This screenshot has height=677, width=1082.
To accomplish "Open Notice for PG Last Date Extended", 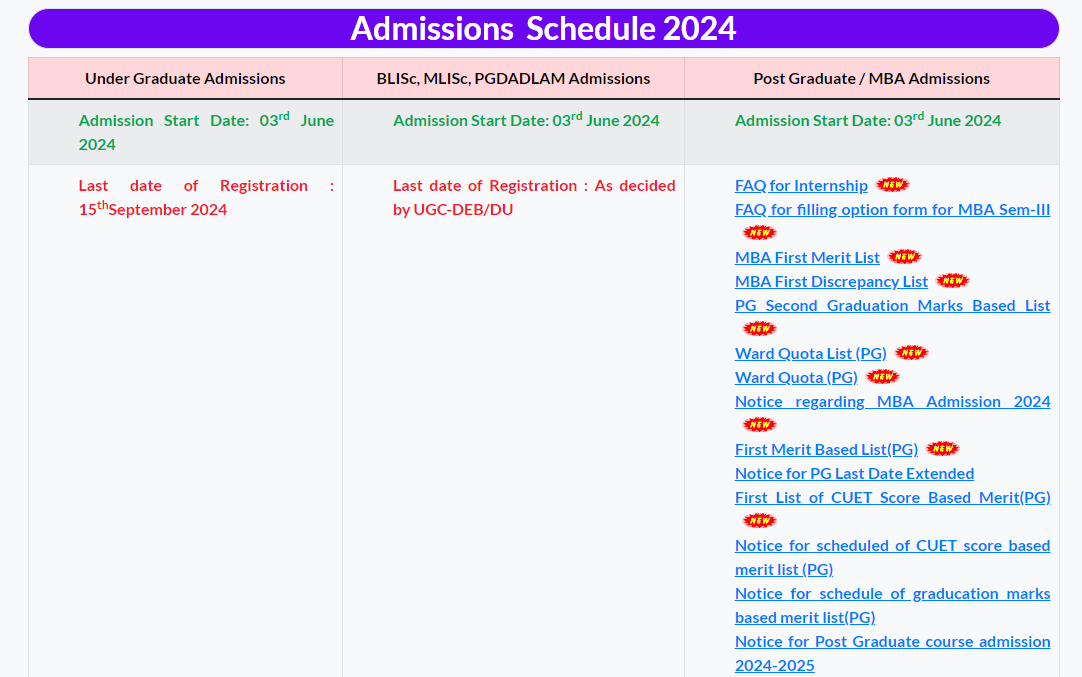I will point(854,473).
